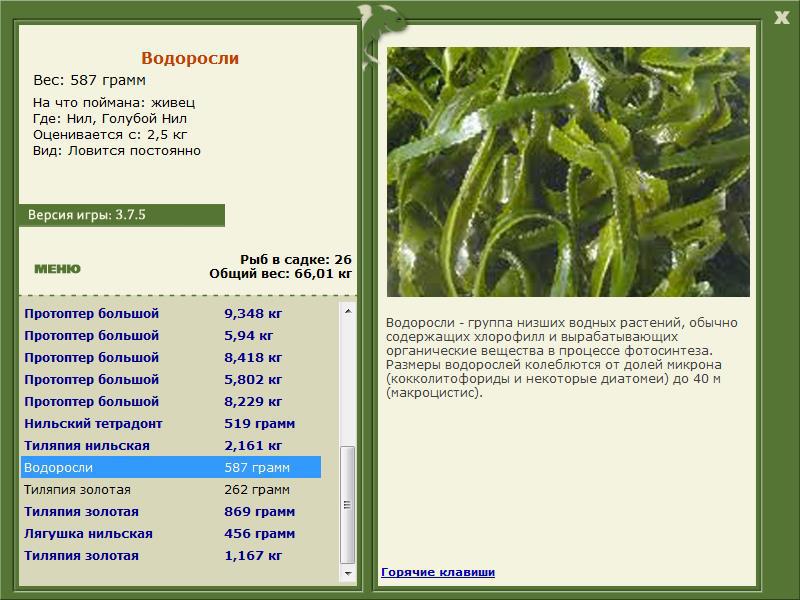This screenshot has height=600, width=800.
Task: Select Тиляпия золотая 1,167 кг entry
Action: (171, 555)
